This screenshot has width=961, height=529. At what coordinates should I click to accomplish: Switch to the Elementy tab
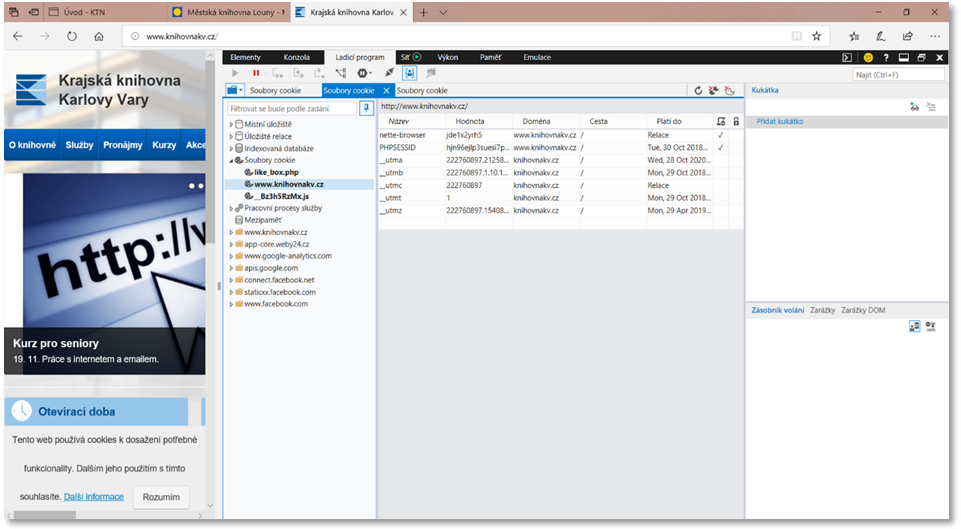point(245,58)
